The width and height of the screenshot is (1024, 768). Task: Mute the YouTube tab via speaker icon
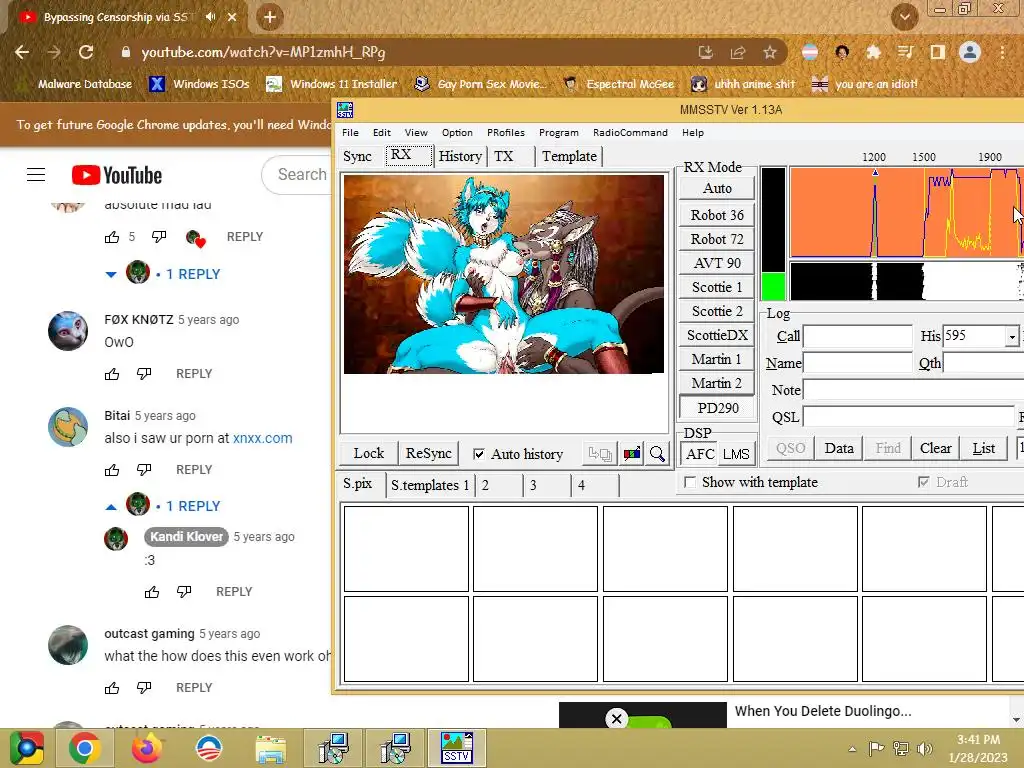coord(210,17)
